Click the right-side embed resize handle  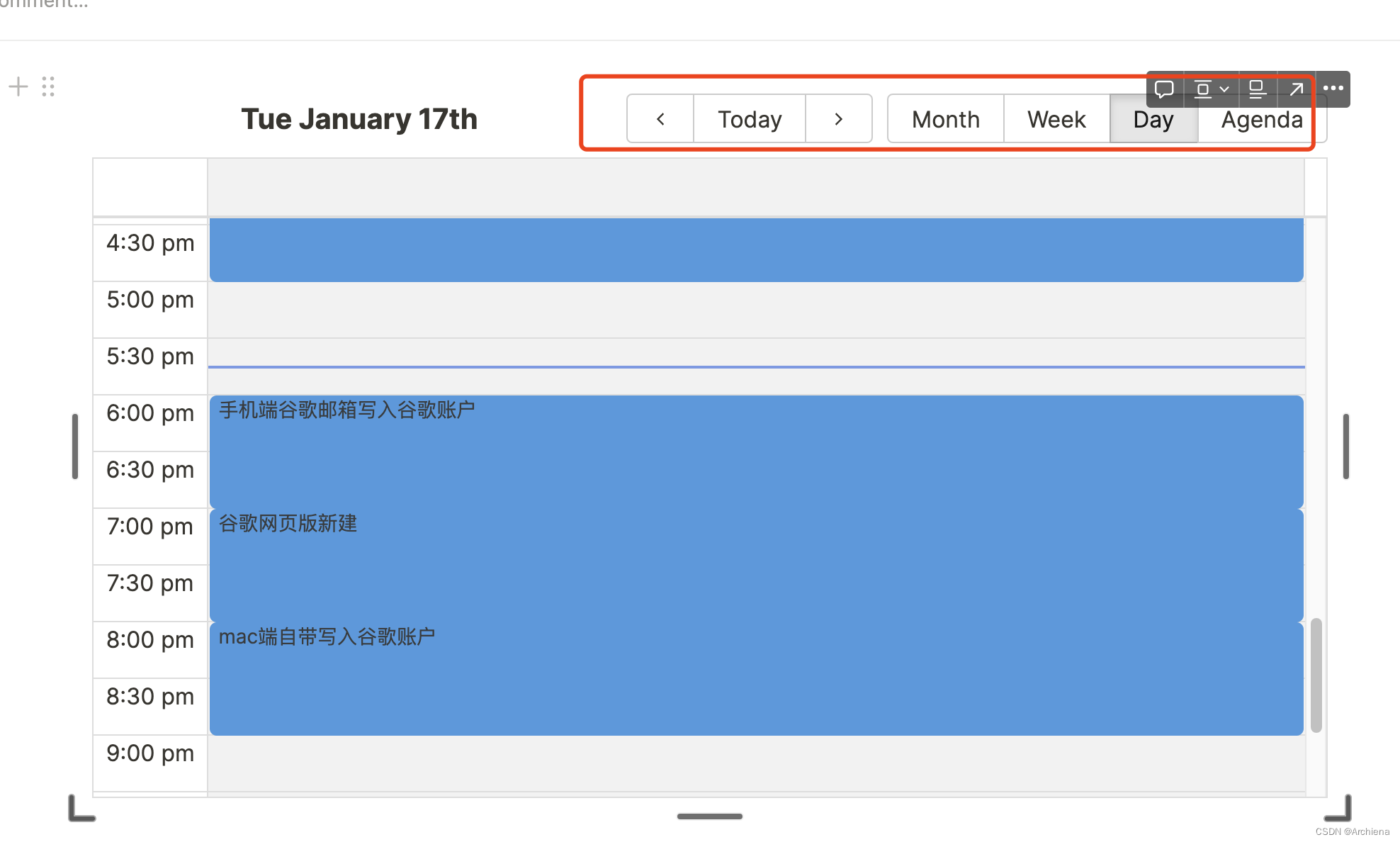click(x=1345, y=447)
